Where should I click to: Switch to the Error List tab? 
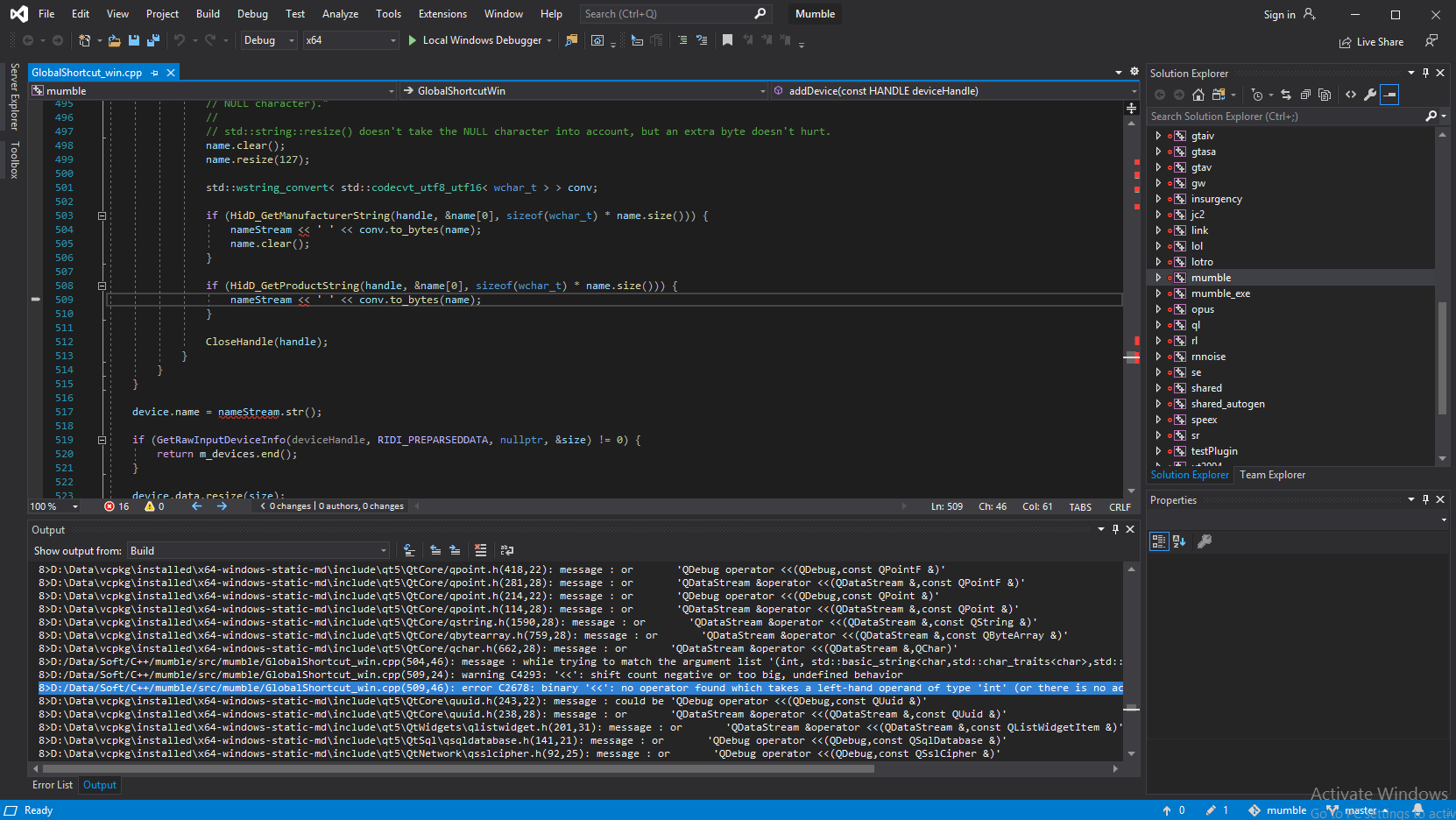point(53,785)
